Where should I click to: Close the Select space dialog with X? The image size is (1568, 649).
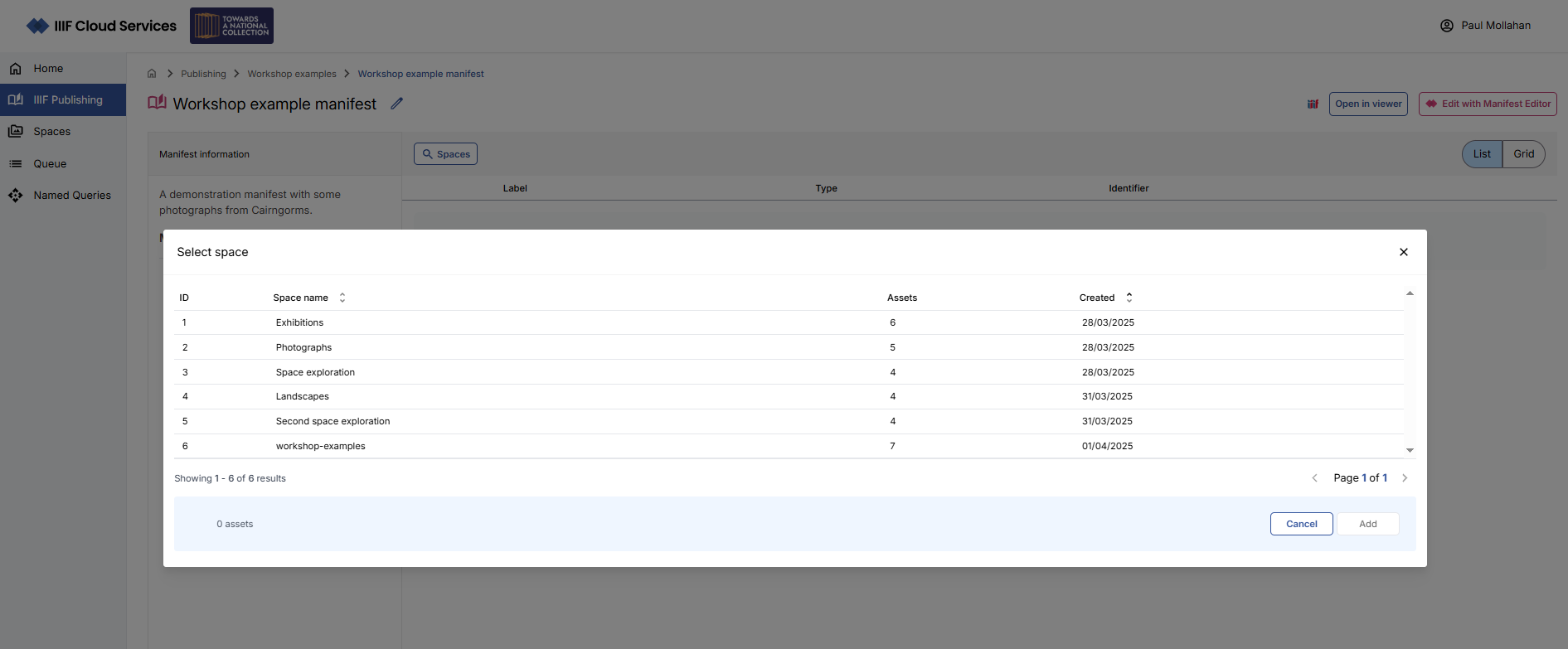tap(1404, 252)
